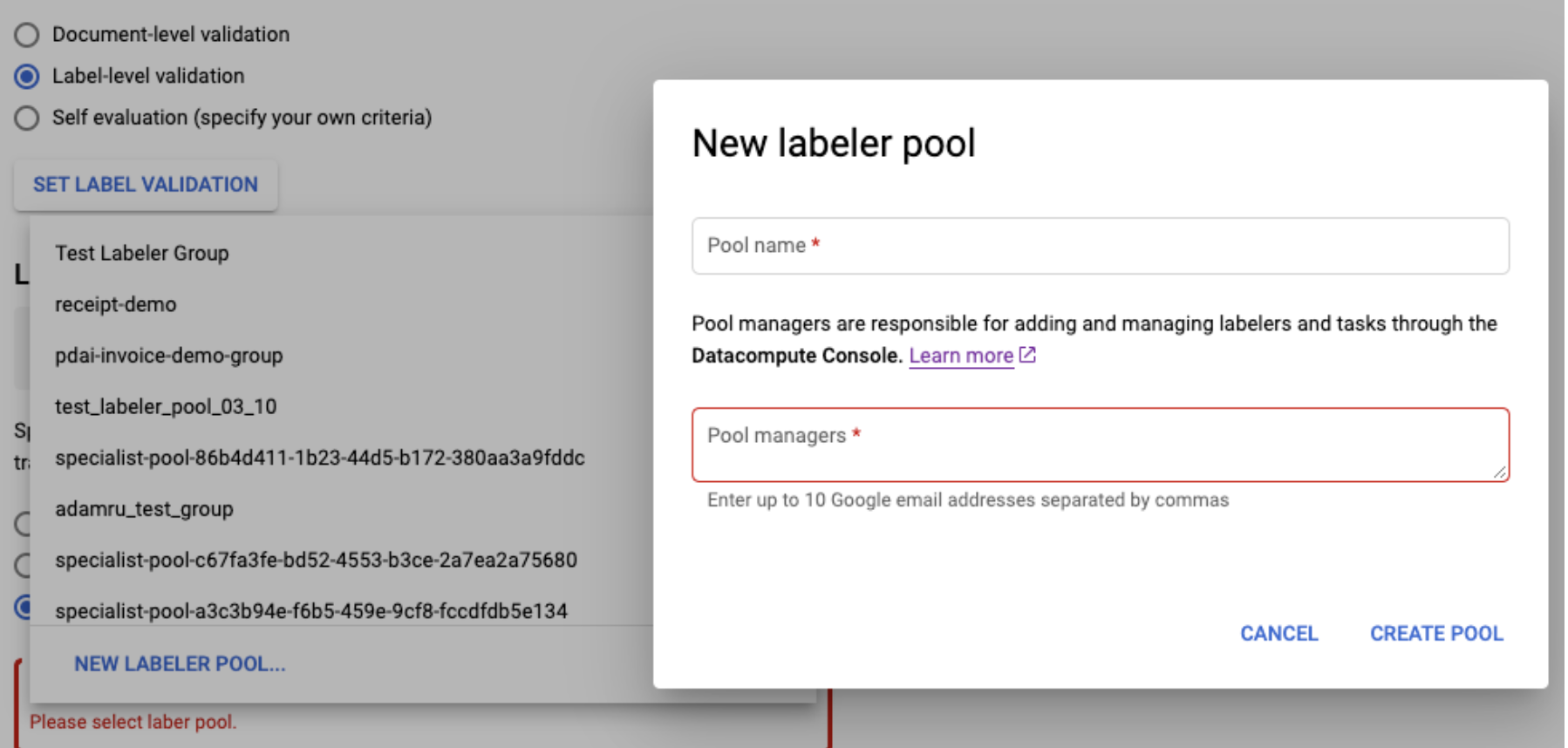Select the Self evaluation option
This screenshot has width=1568, height=748.
[26, 117]
